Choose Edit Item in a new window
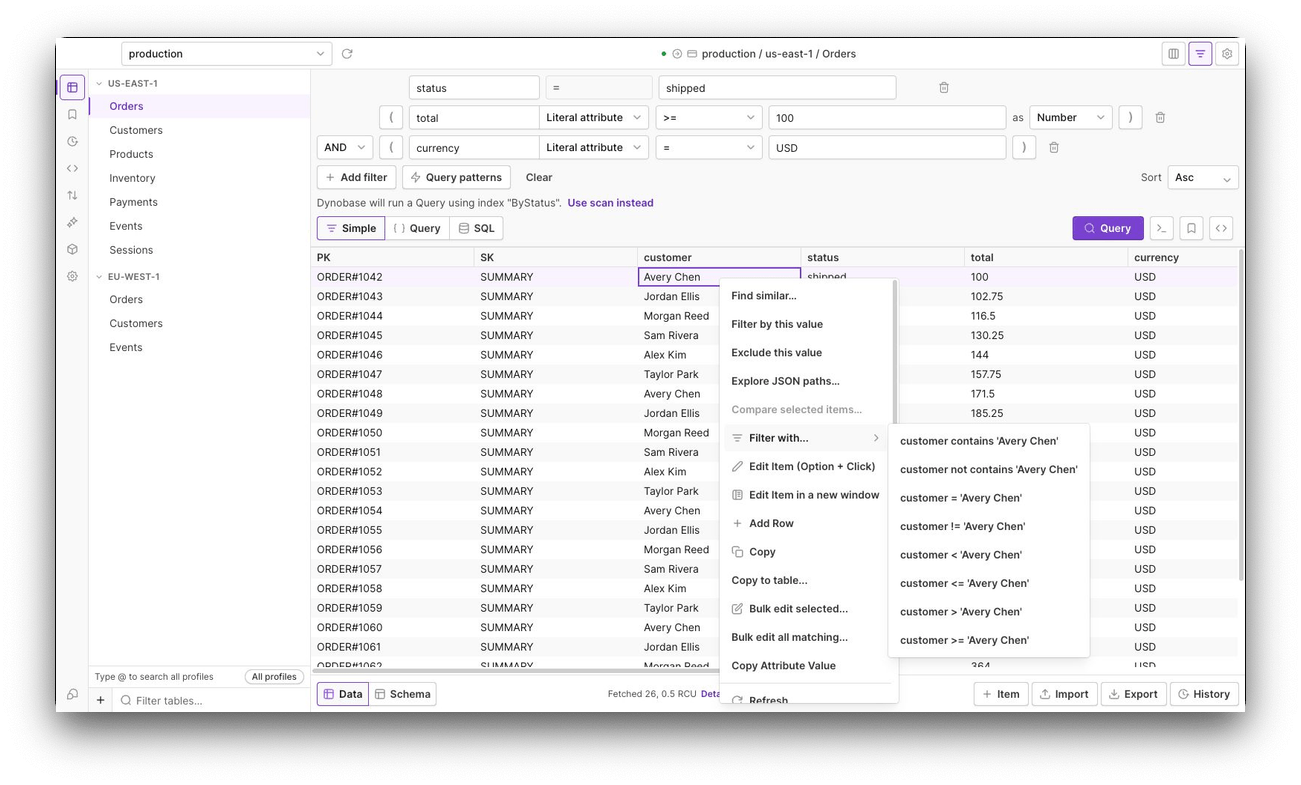Image resolution: width=1301 pixels, height=785 pixels. point(806,495)
